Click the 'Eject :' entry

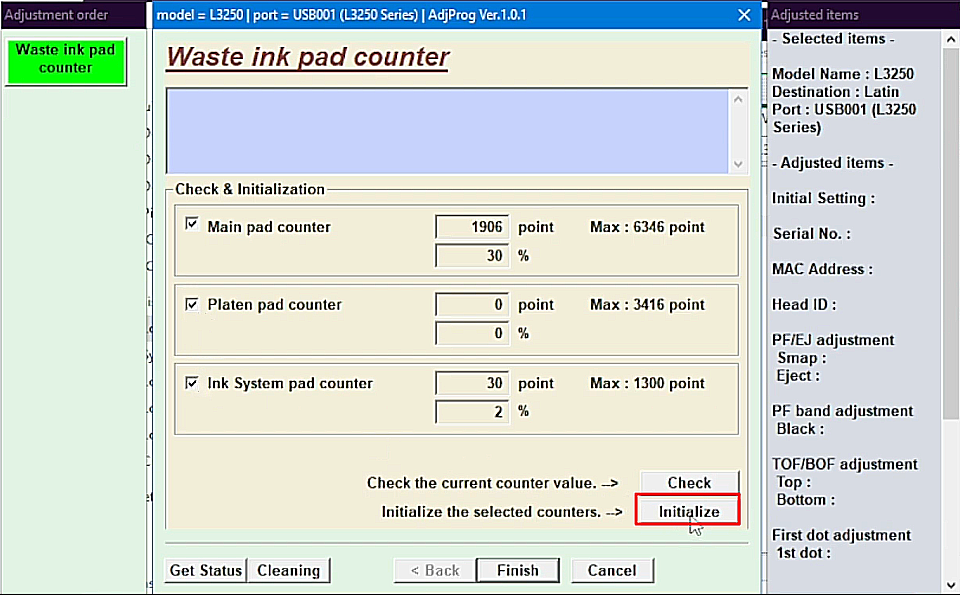798,376
